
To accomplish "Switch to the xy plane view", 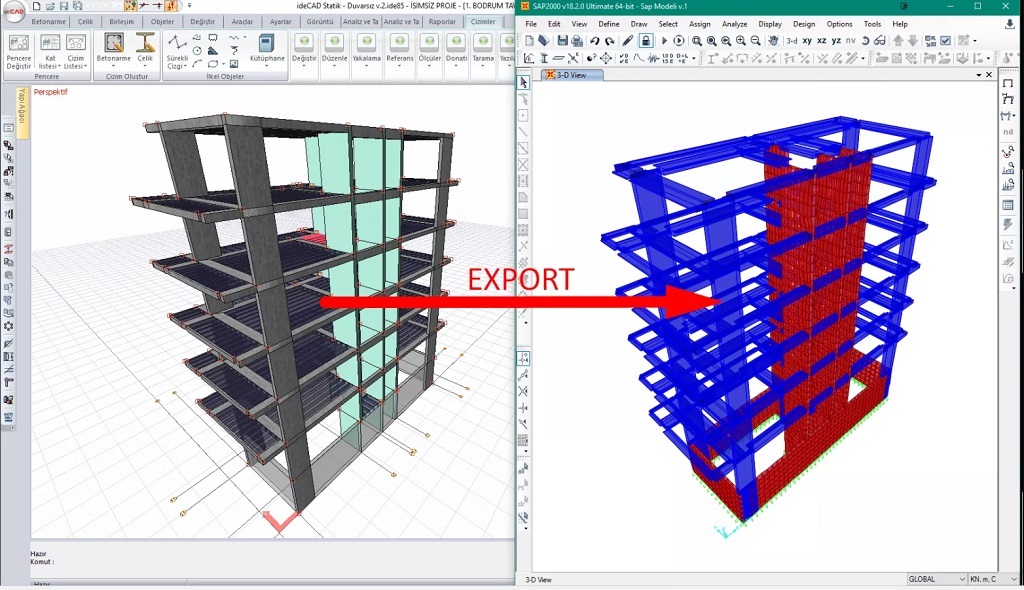I will pyautogui.click(x=807, y=41).
